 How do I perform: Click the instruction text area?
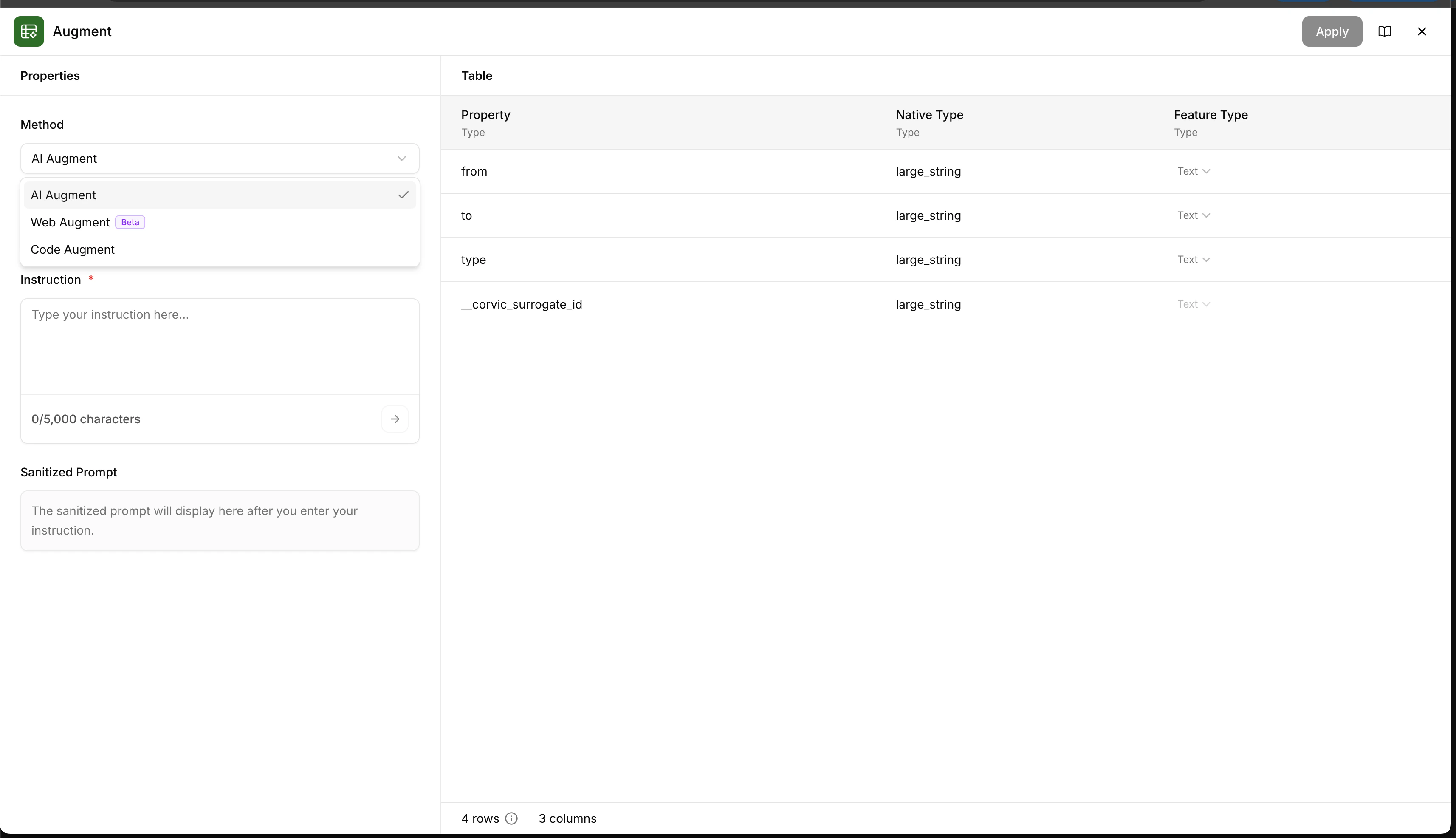[219, 345]
